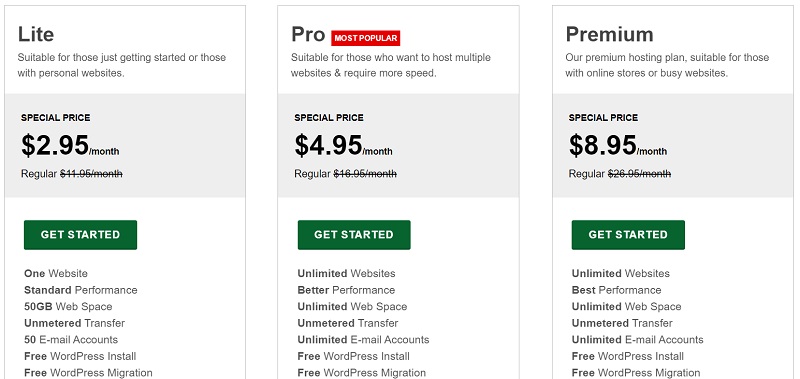Image resolution: width=800 pixels, height=379 pixels.
Task: Select the Premium plan heading
Action: (x=609, y=34)
